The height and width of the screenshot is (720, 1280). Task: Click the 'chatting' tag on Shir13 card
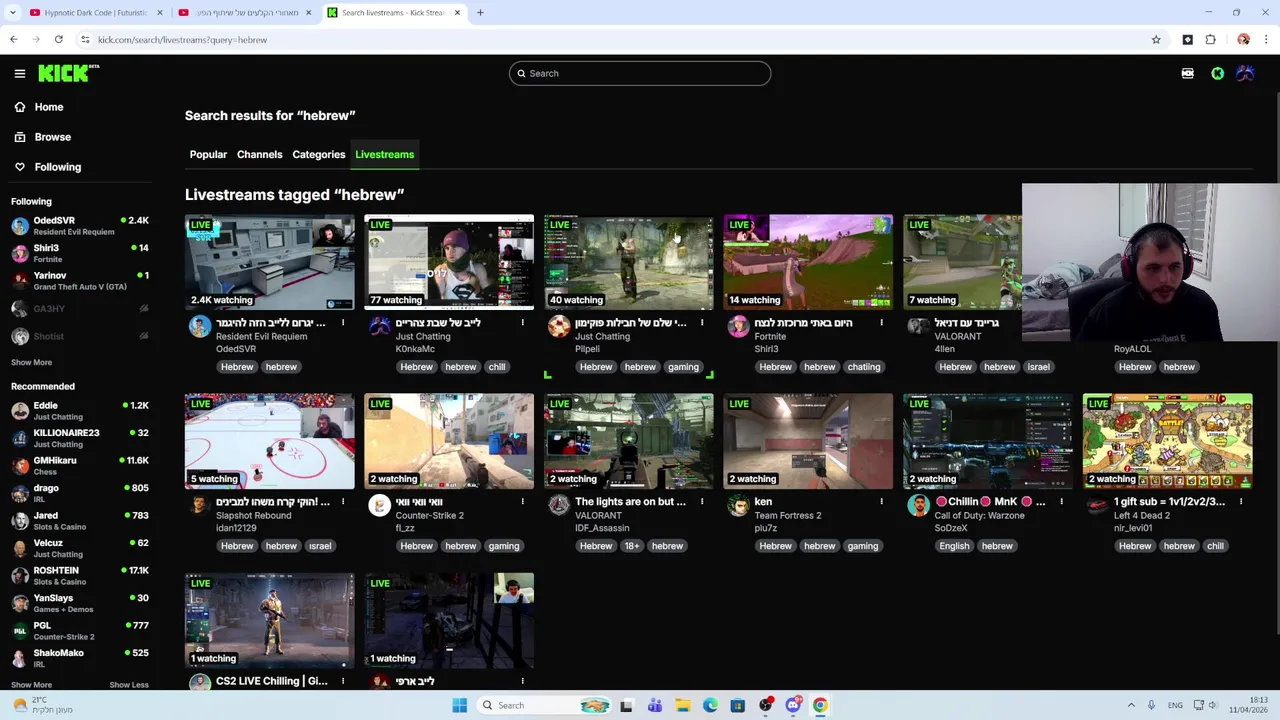863,367
